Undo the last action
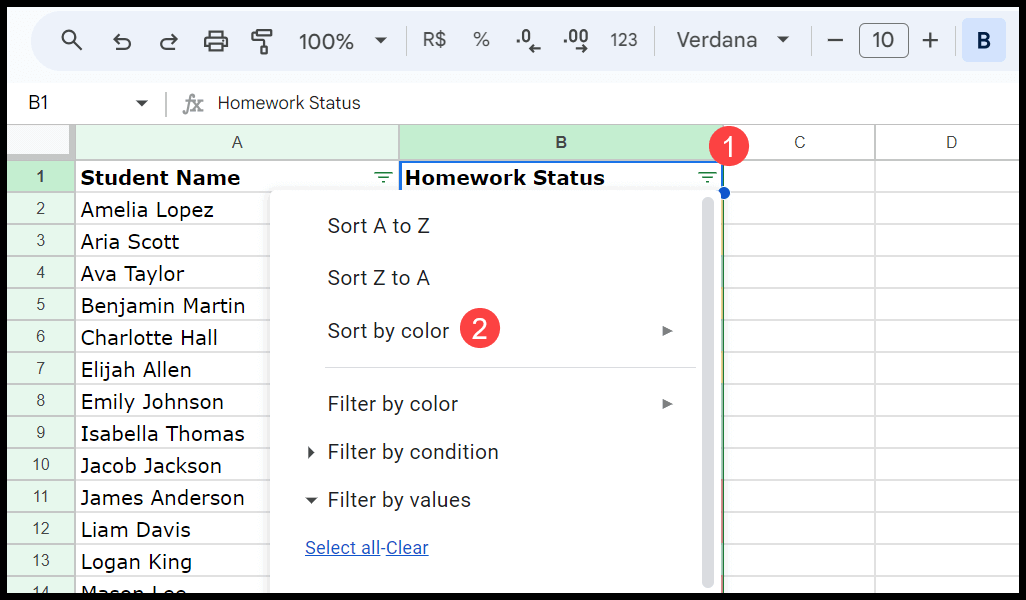The width and height of the screenshot is (1026, 600). [122, 41]
